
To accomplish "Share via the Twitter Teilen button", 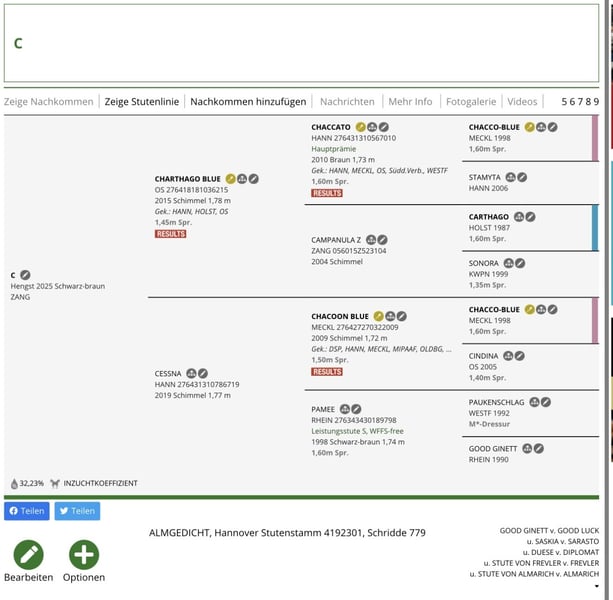I will click(77, 511).
